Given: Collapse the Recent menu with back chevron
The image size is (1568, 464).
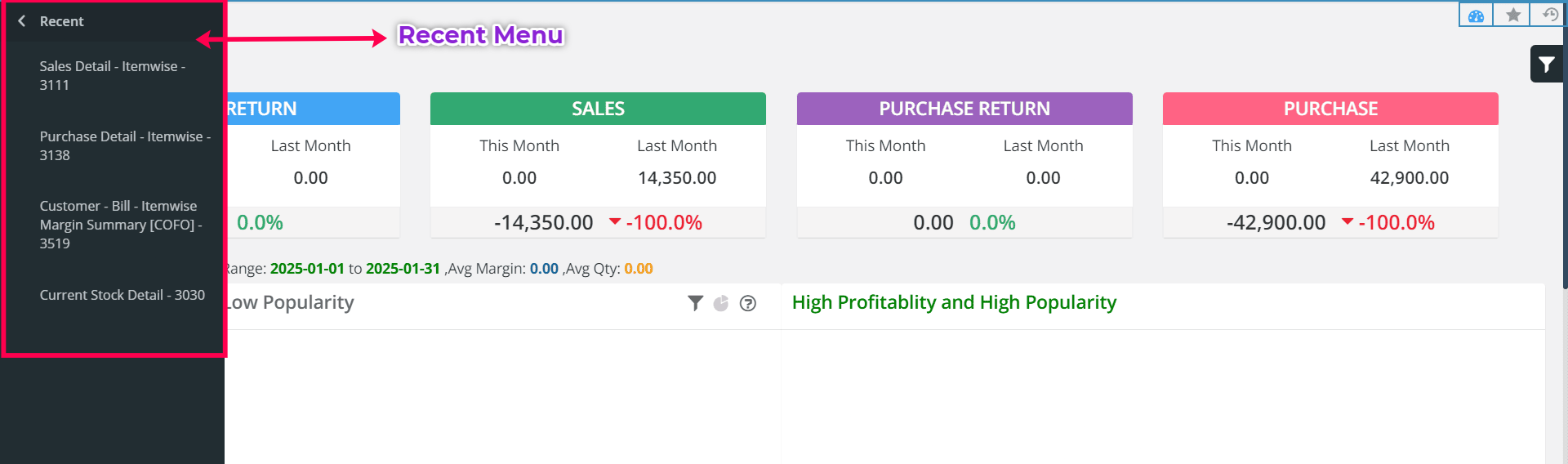Looking at the screenshot, I should click(x=22, y=21).
